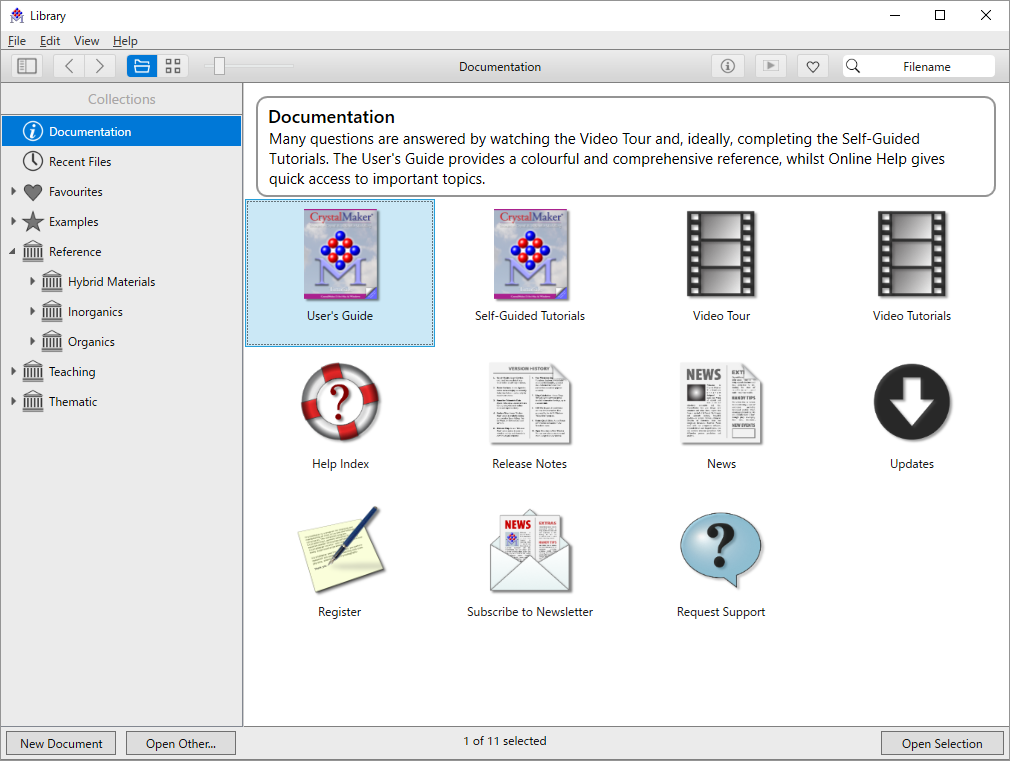Image resolution: width=1010 pixels, height=761 pixels.
Task: Select the Video Tutorials filmstrip icon
Action: point(911,253)
